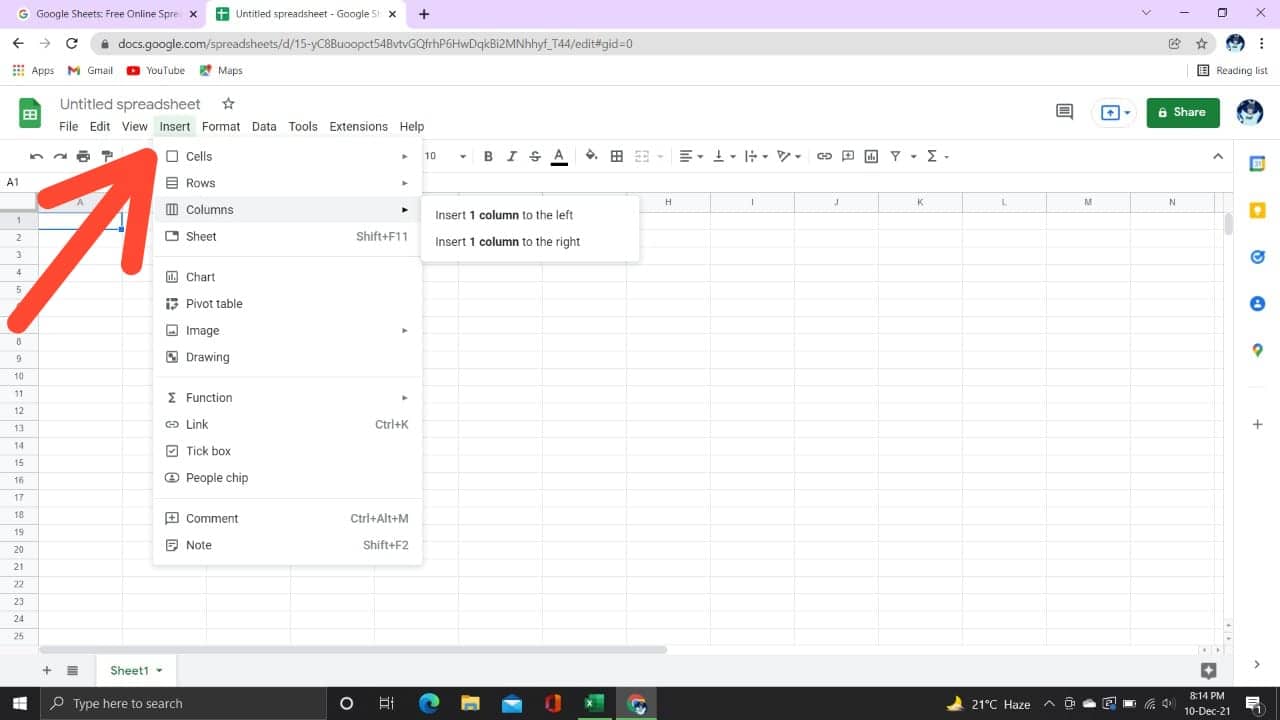Click the Redo icon in toolbar
Viewport: 1280px width, 720px height.
click(60, 156)
